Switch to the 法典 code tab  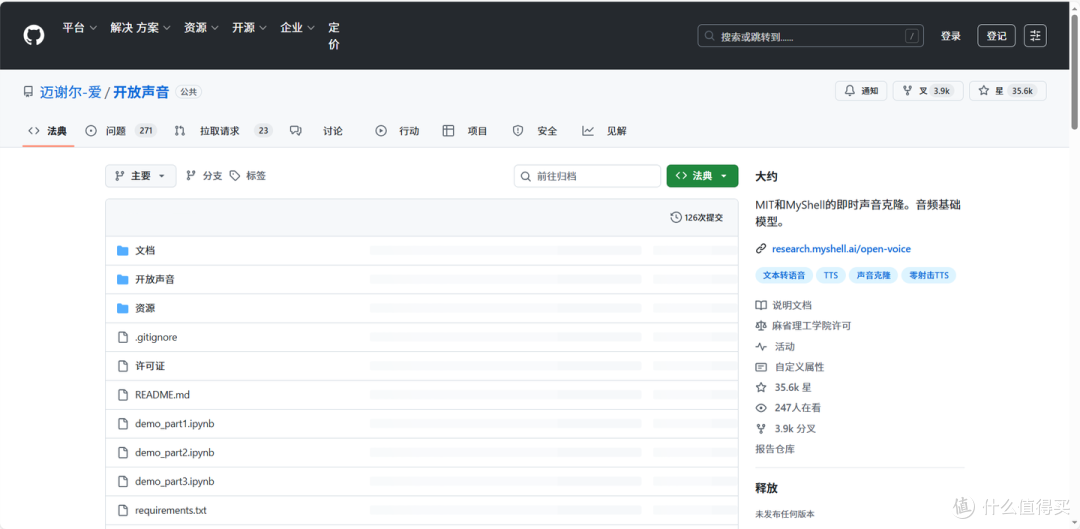48,131
